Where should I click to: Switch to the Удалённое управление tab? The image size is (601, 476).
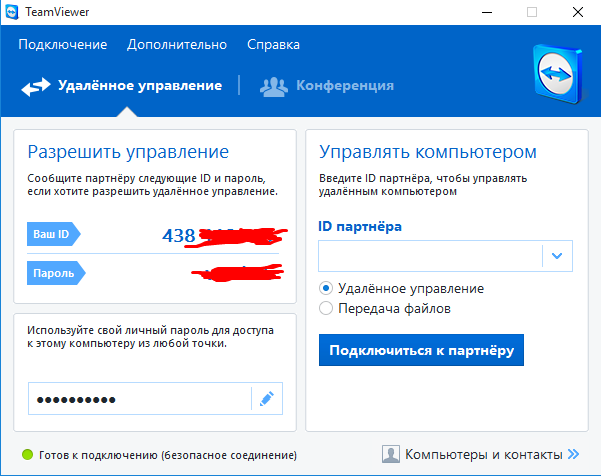[x=139, y=86]
